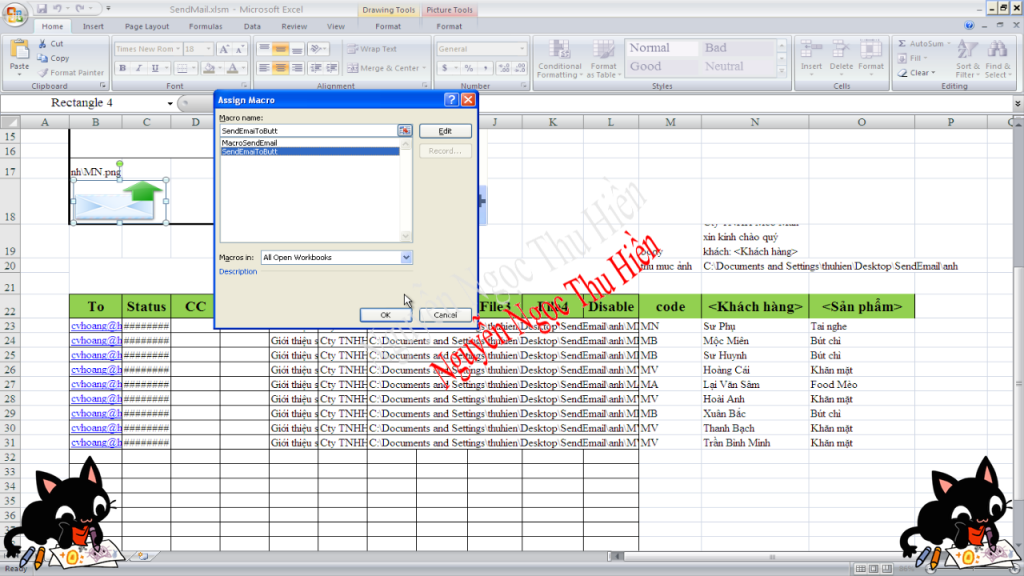Screen dimensions: 1024x576
Task: Open the Name Box dropdown arrow
Action: tap(170, 103)
